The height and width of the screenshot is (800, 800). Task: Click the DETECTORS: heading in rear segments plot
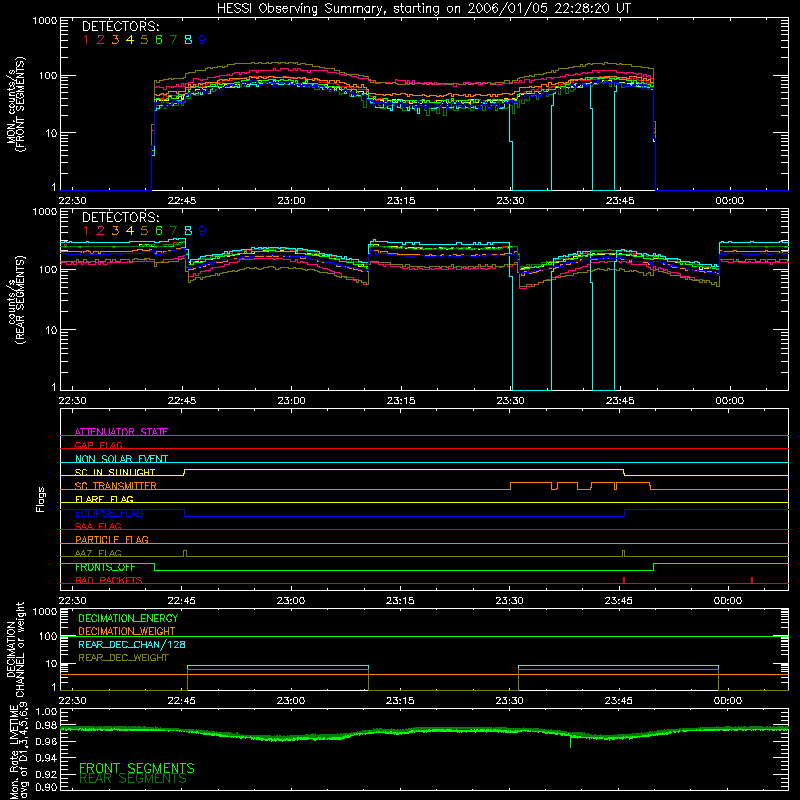pyautogui.click(x=121, y=218)
